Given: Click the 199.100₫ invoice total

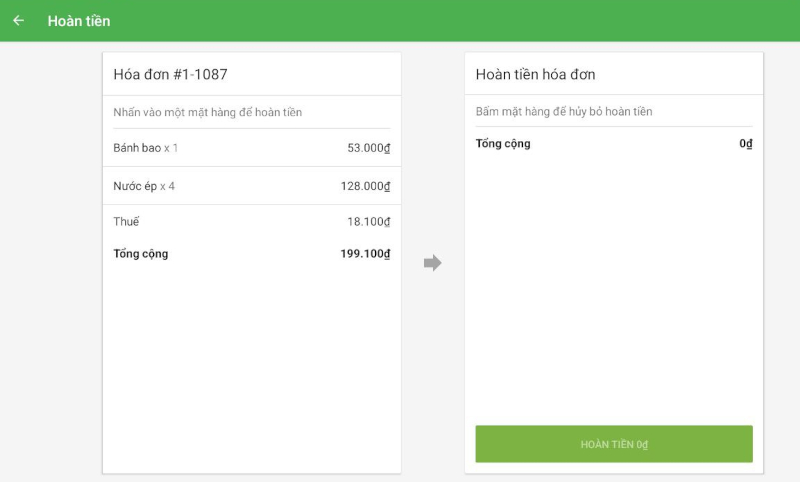Looking at the screenshot, I should [365, 254].
